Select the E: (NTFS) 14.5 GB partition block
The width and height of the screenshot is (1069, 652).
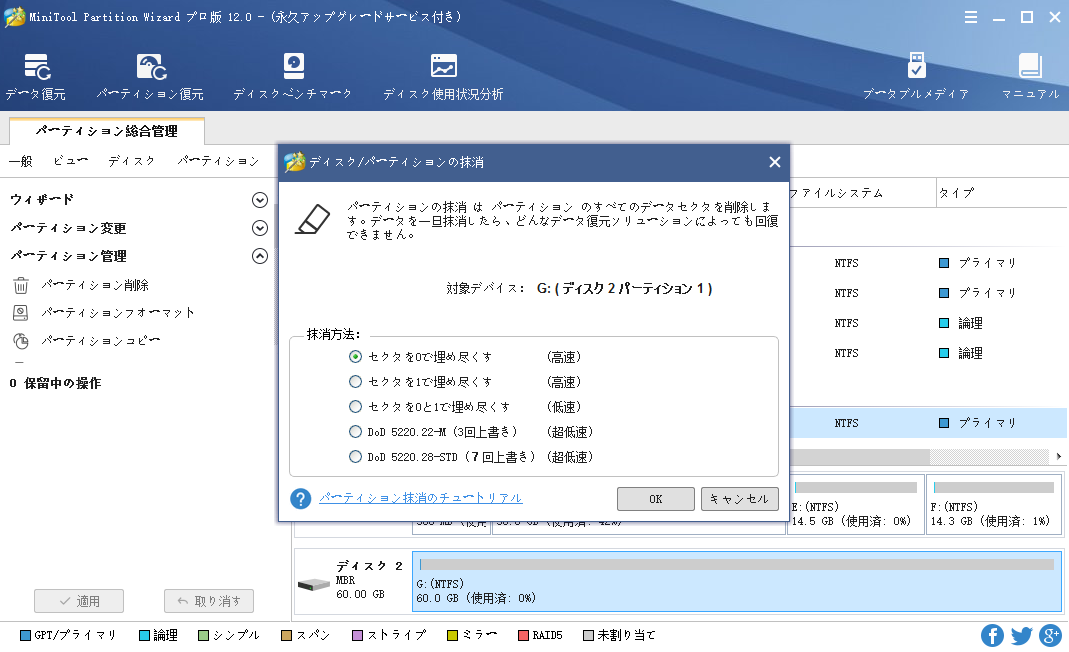(x=856, y=505)
